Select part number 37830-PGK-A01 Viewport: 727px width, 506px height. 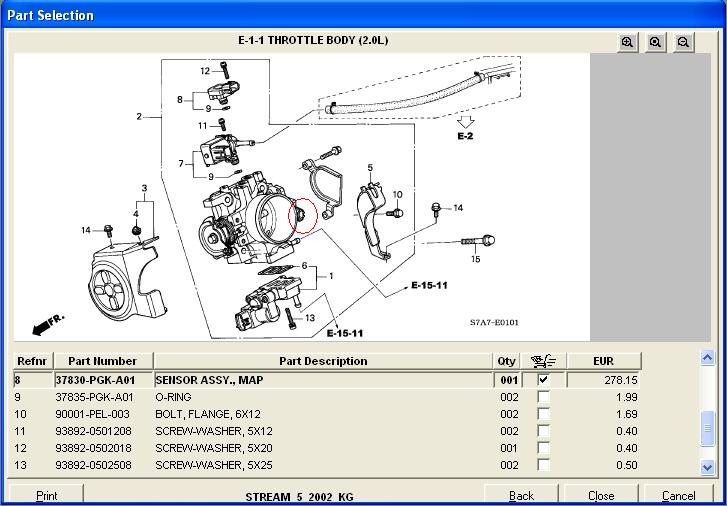click(96, 380)
